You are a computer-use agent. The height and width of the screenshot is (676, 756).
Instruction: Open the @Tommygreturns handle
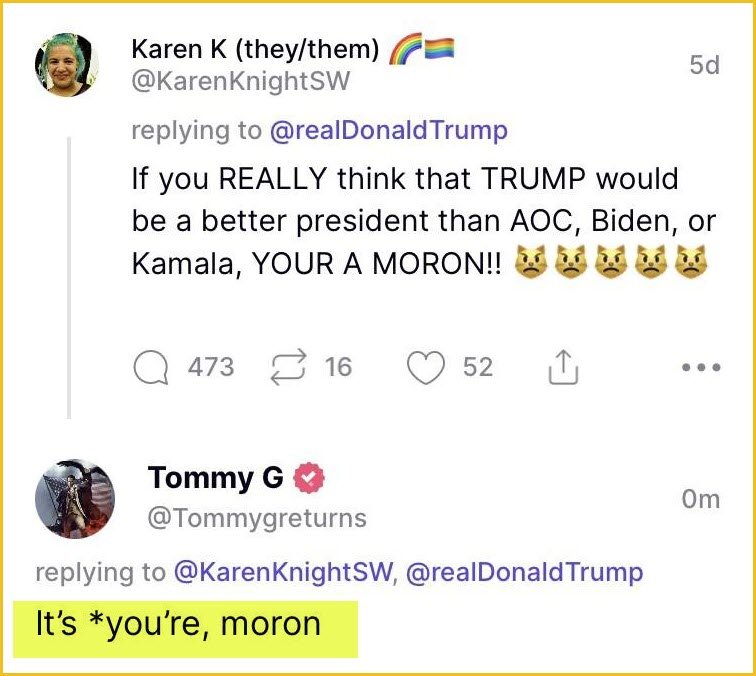(x=257, y=518)
